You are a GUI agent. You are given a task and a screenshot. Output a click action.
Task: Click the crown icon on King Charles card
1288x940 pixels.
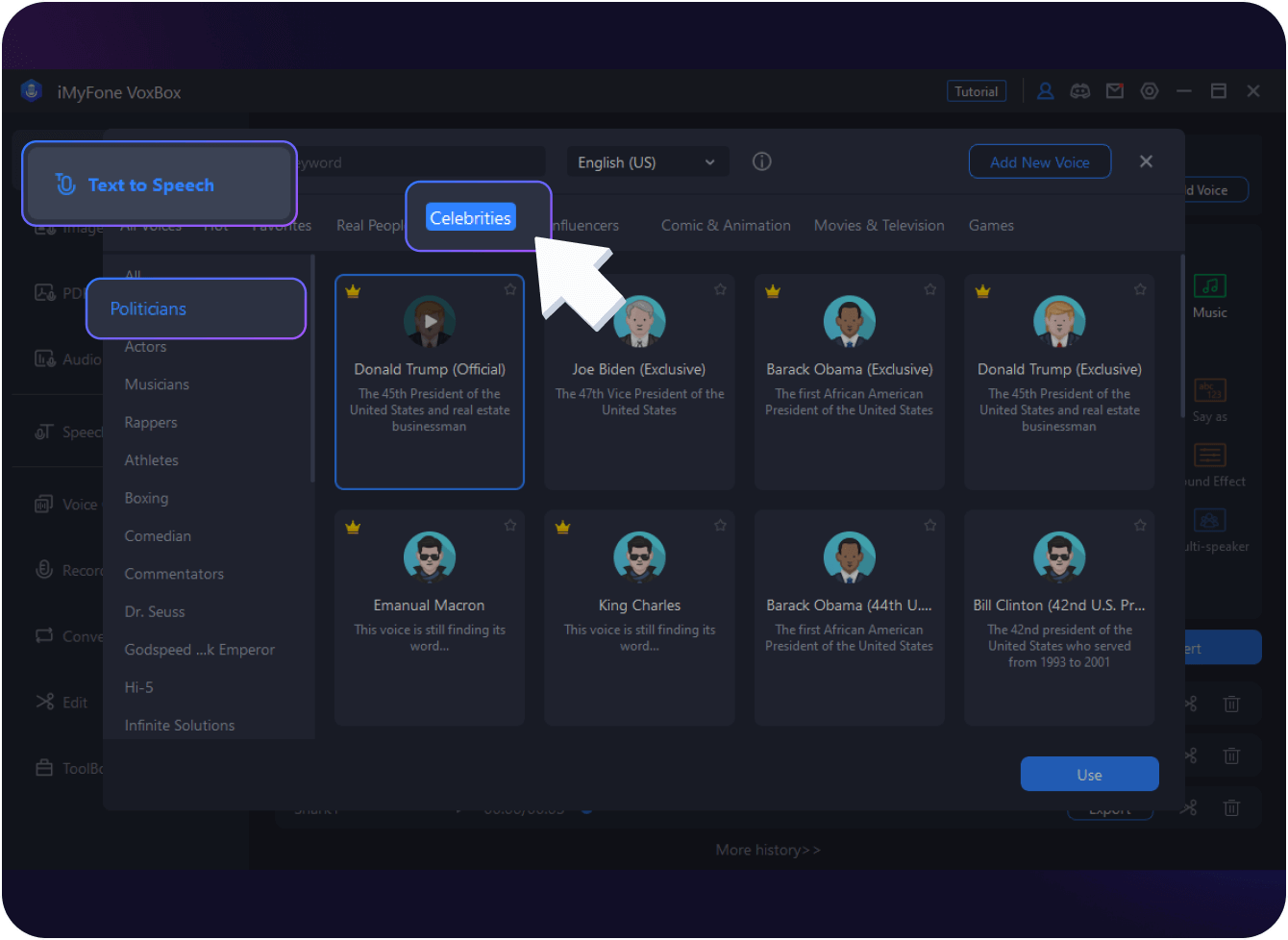pyautogui.click(x=563, y=527)
